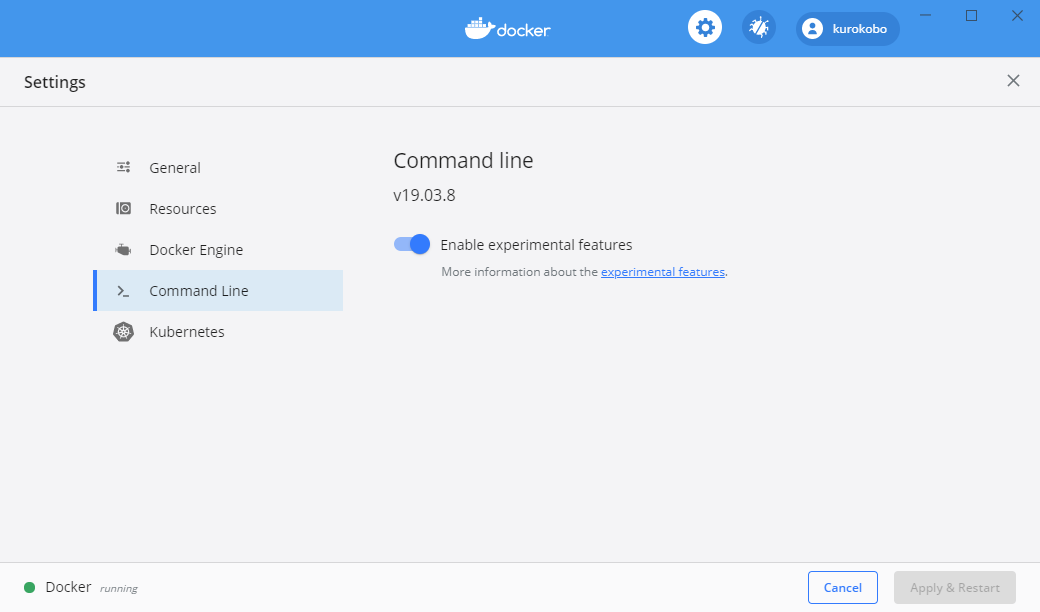The width and height of the screenshot is (1040, 612).
Task: Close the Settings panel
Action: coord(1013,81)
